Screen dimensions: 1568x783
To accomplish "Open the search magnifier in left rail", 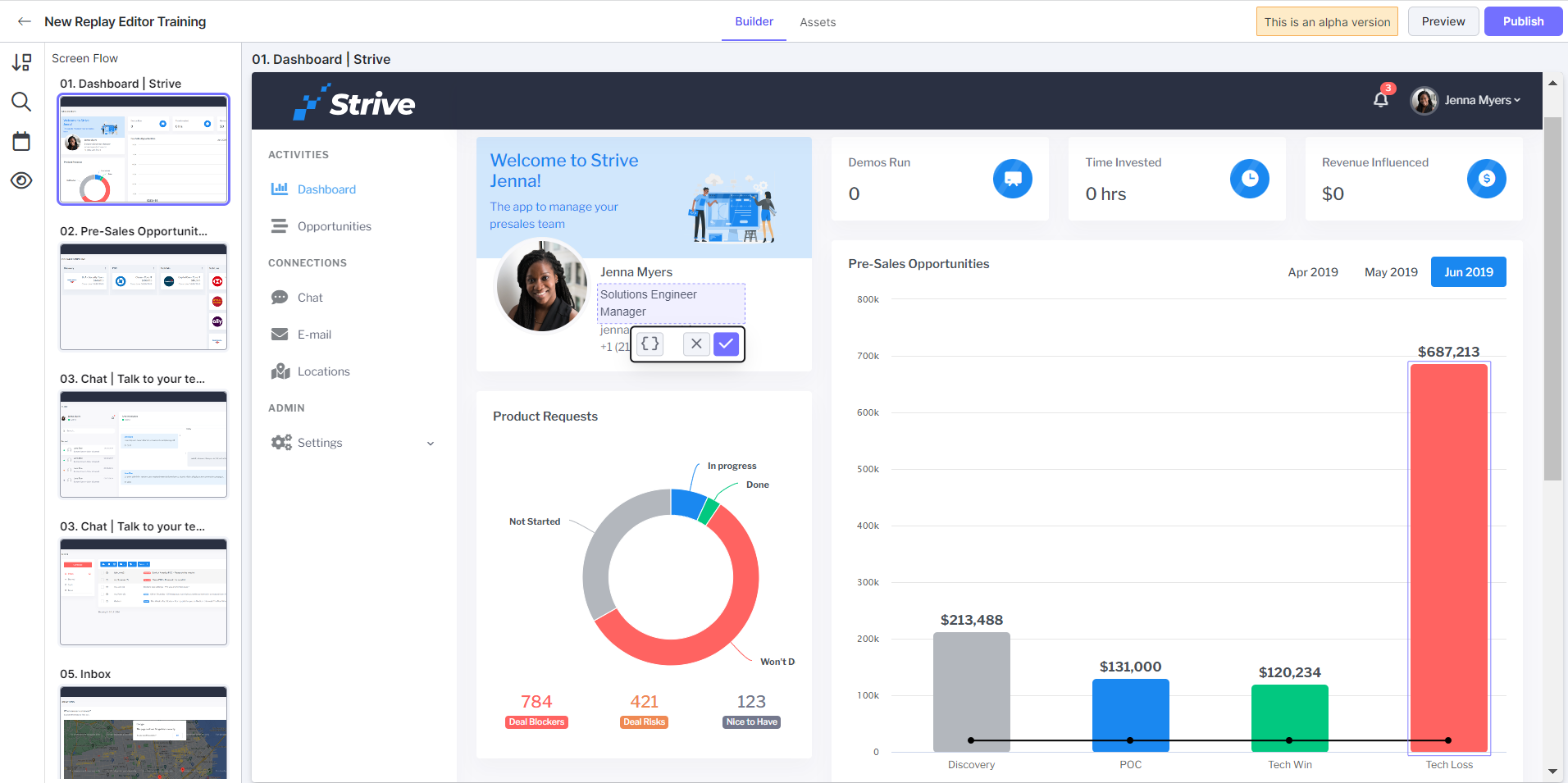I will coord(21,102).
